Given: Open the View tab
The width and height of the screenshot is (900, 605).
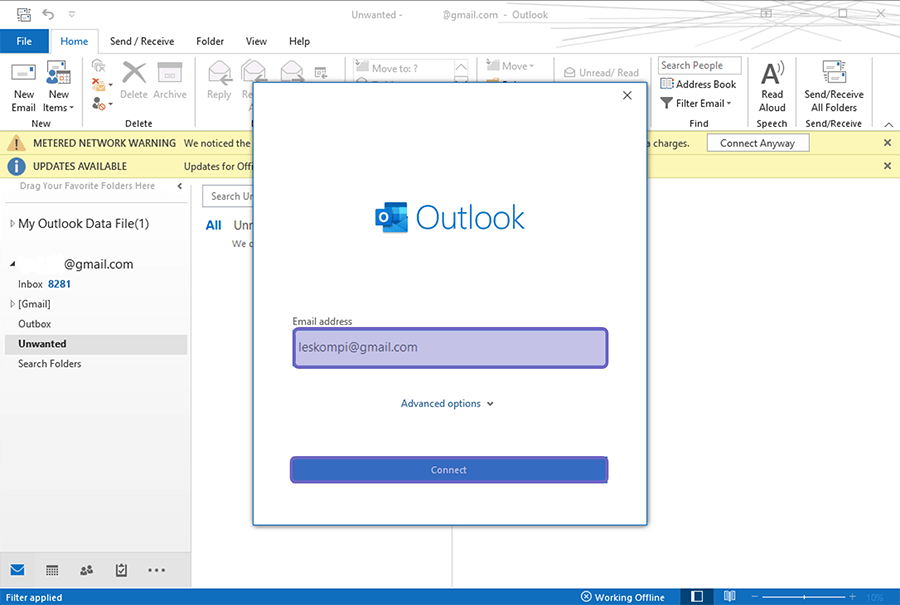Looking at the screenshot, I should [x=256, y=41].
